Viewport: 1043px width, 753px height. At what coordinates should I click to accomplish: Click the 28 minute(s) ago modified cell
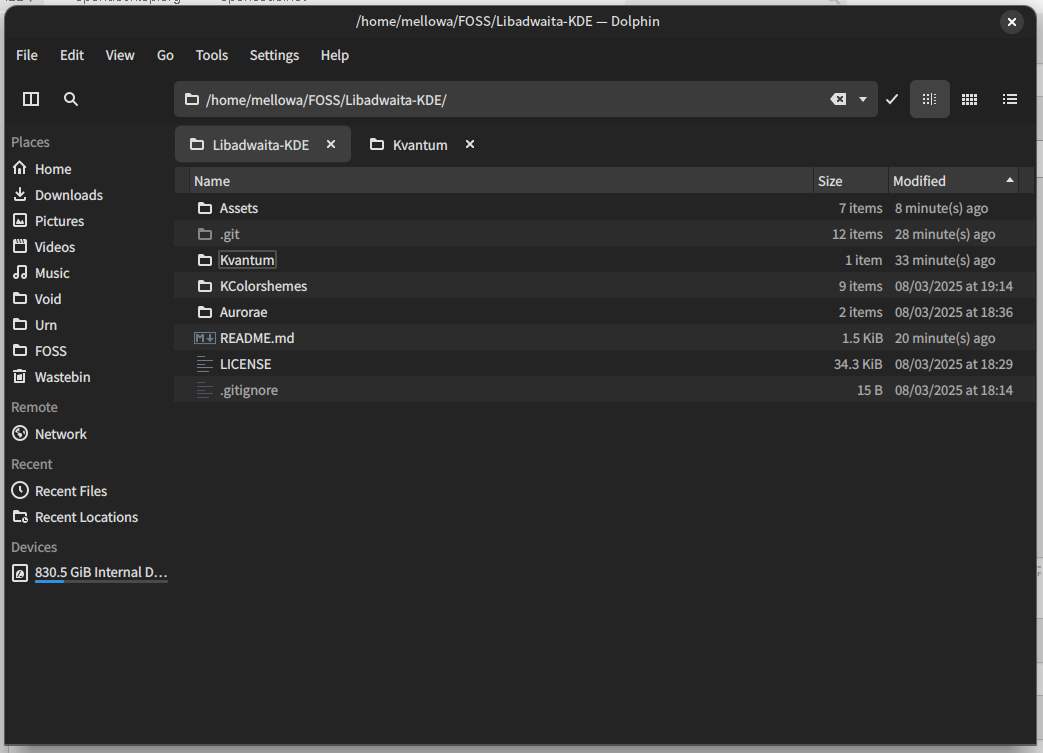click(945, 234)
